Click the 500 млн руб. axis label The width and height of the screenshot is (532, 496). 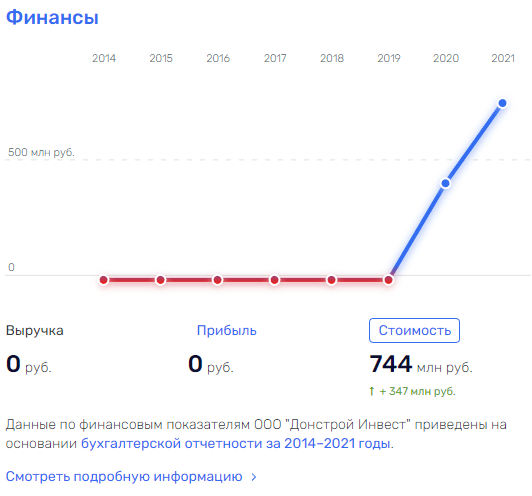[41, 152]
